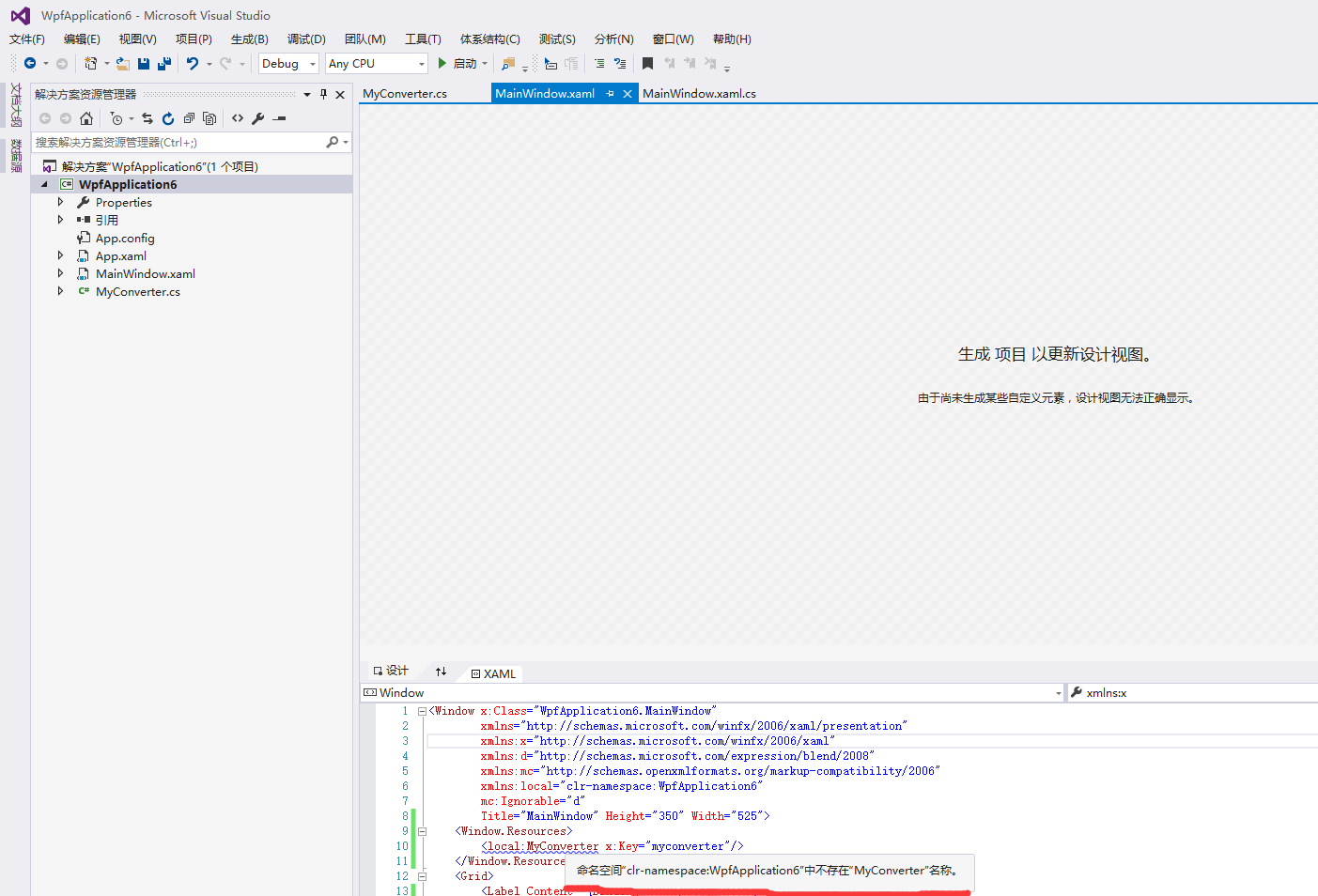Switch to the MainWindow.xaml.cs tab
The height and width of the screenshot is (896, 1318).
[699, 94]
